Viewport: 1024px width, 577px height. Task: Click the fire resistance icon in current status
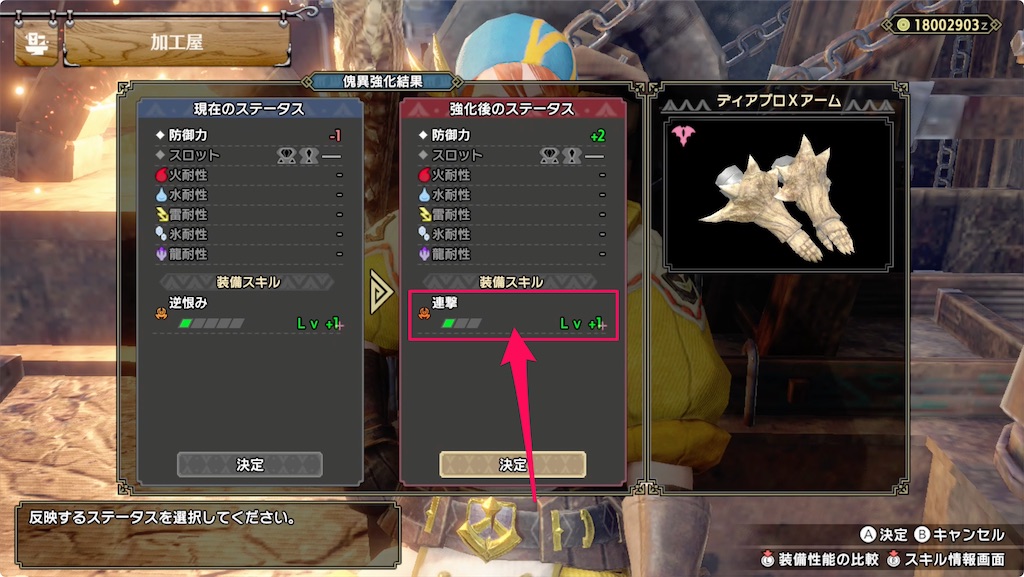(161, 175)
